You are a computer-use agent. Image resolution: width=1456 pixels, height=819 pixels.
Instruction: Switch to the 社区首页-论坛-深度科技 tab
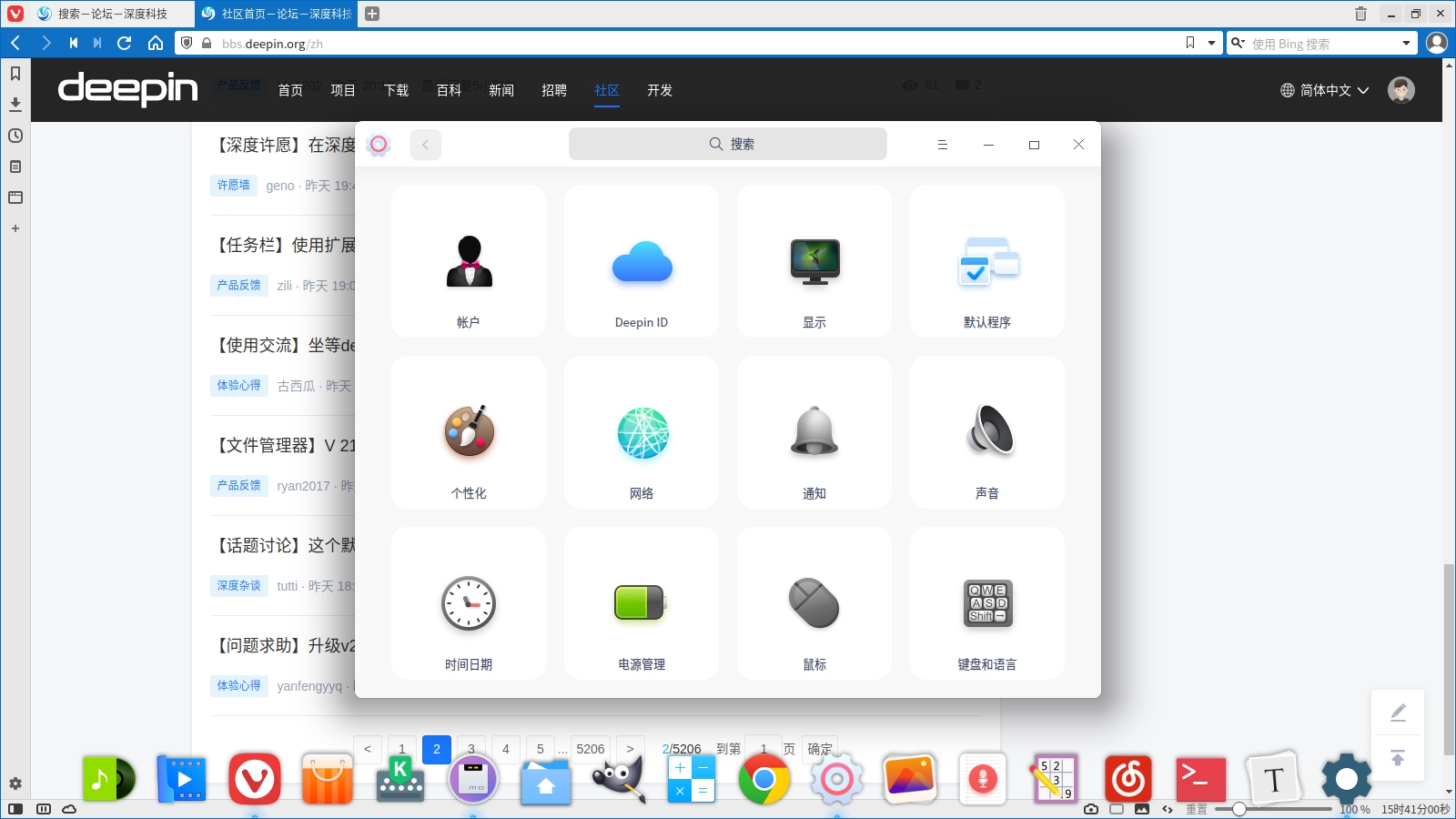click(x=277, y=14)
